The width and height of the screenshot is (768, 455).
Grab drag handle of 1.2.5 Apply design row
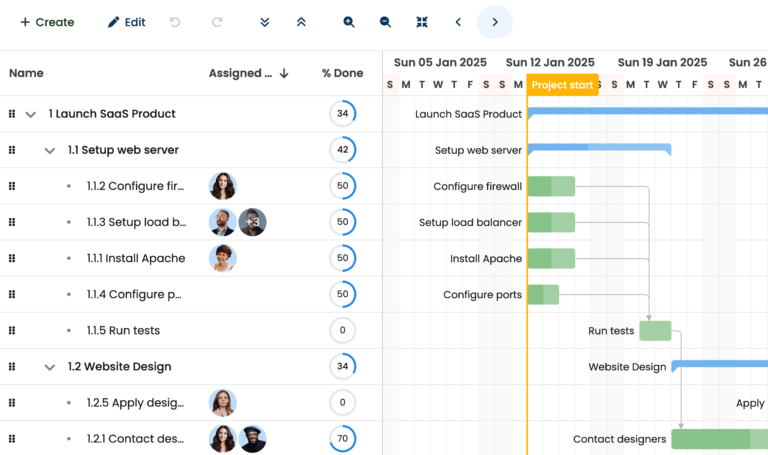point(12,403)
